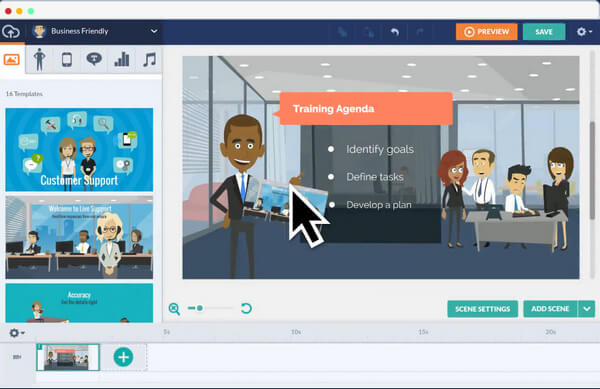600x389 pixels.
Task: Click the canvas vertical scrollbar
Action: (x=592, y=170)
